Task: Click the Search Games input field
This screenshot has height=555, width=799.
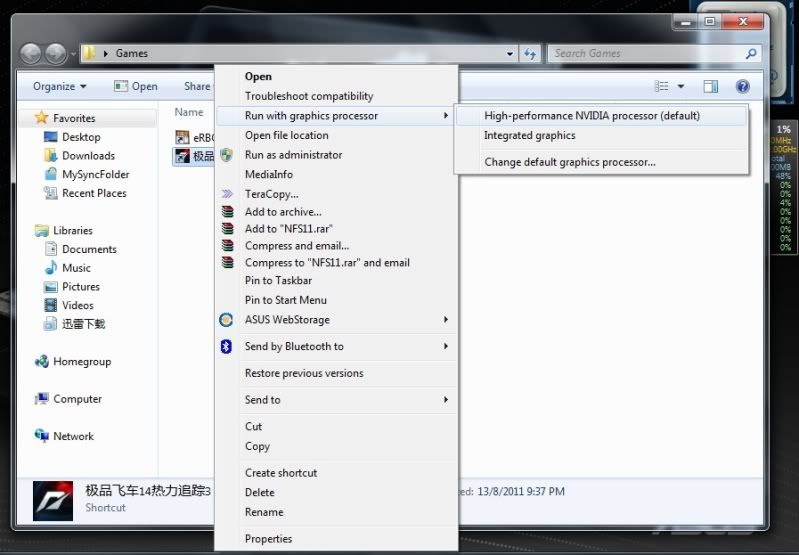Action: (645, 54)
